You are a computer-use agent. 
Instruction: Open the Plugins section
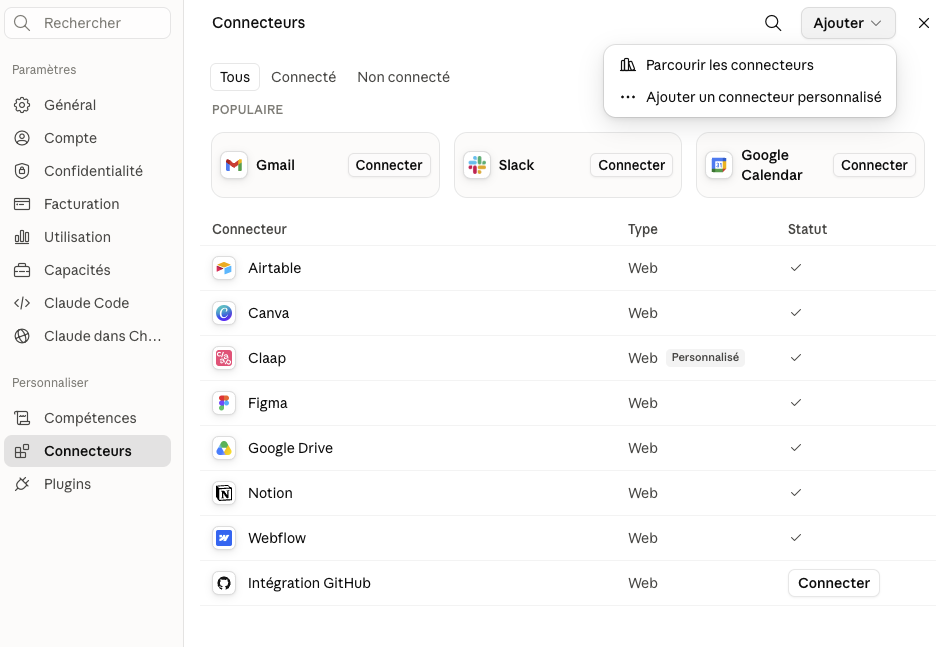[87, 484]
